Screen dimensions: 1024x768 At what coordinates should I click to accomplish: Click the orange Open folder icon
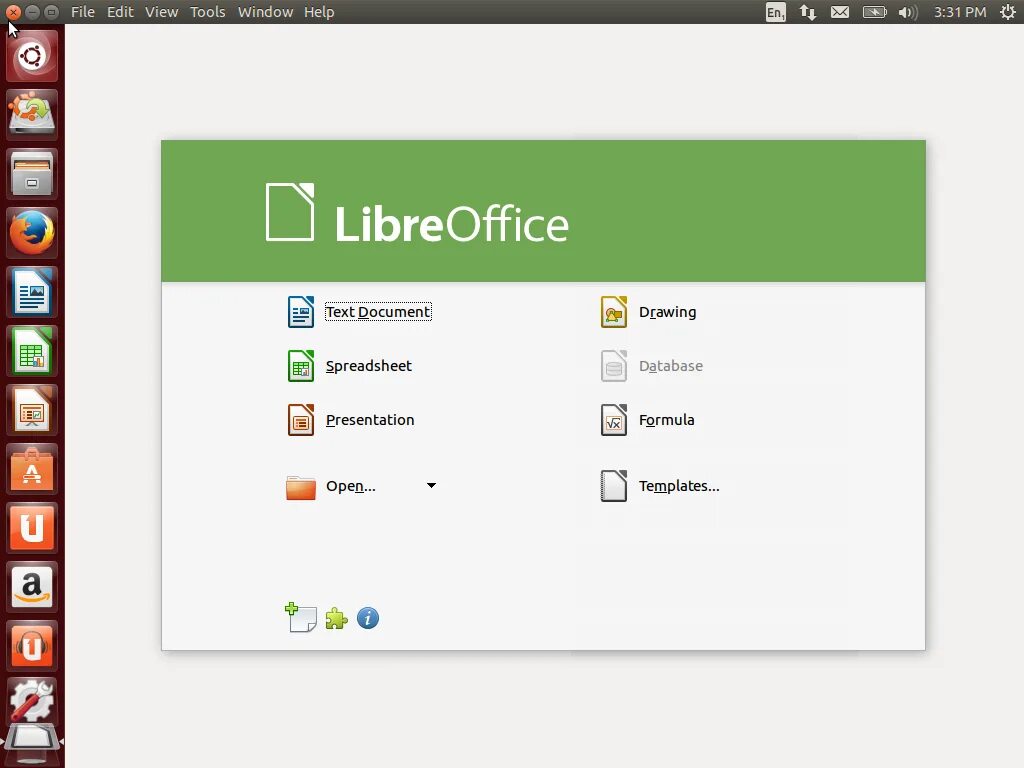pos(300,487)
